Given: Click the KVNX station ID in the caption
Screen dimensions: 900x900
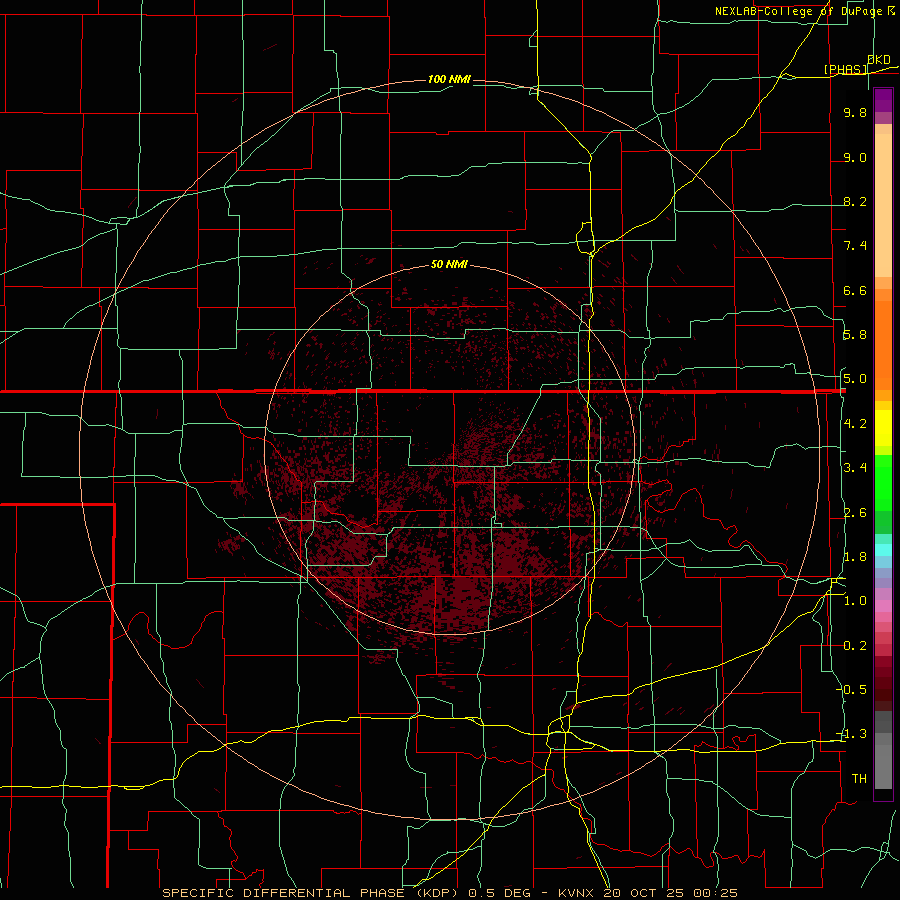Looking at the screenshot, I should (577, 893).
